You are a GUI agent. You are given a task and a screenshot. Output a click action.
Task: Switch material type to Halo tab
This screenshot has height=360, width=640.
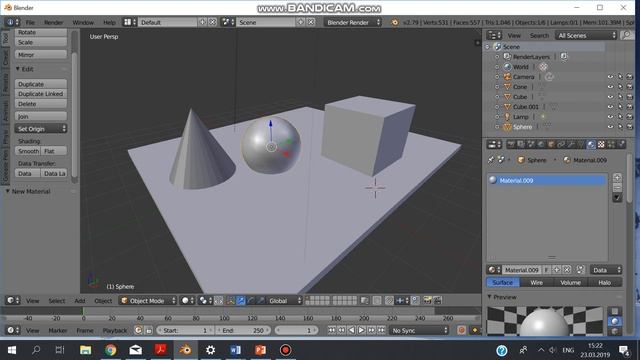604,282
